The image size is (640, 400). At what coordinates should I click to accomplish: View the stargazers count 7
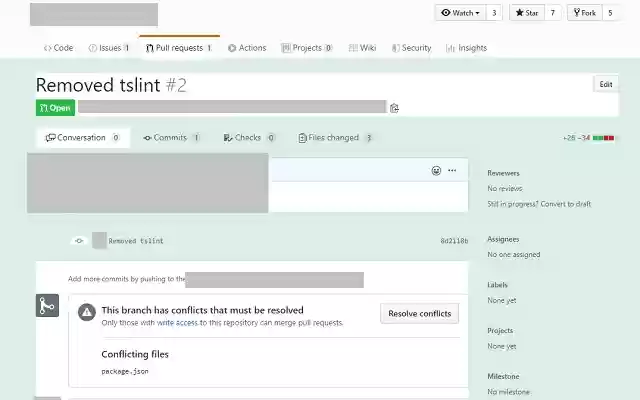point(553,13)
